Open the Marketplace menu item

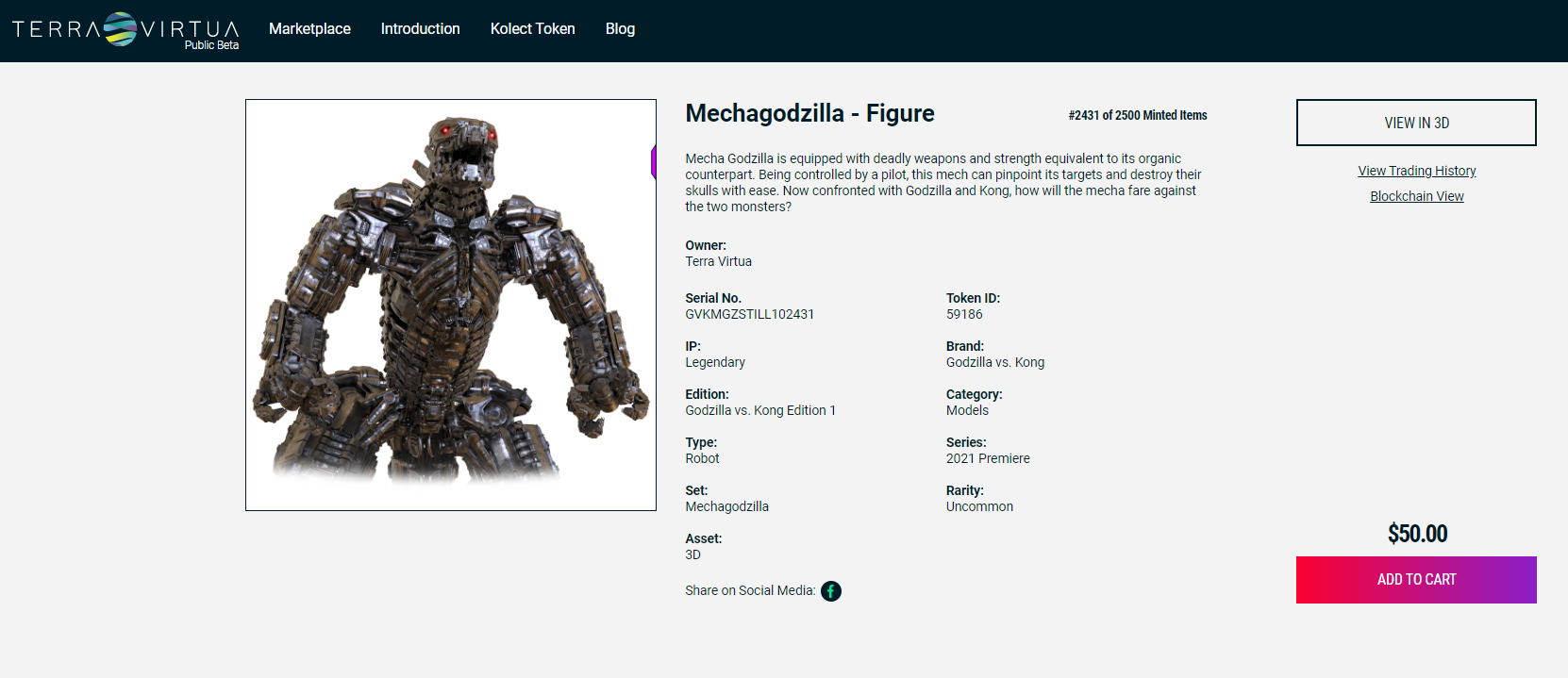coord(309,29)
